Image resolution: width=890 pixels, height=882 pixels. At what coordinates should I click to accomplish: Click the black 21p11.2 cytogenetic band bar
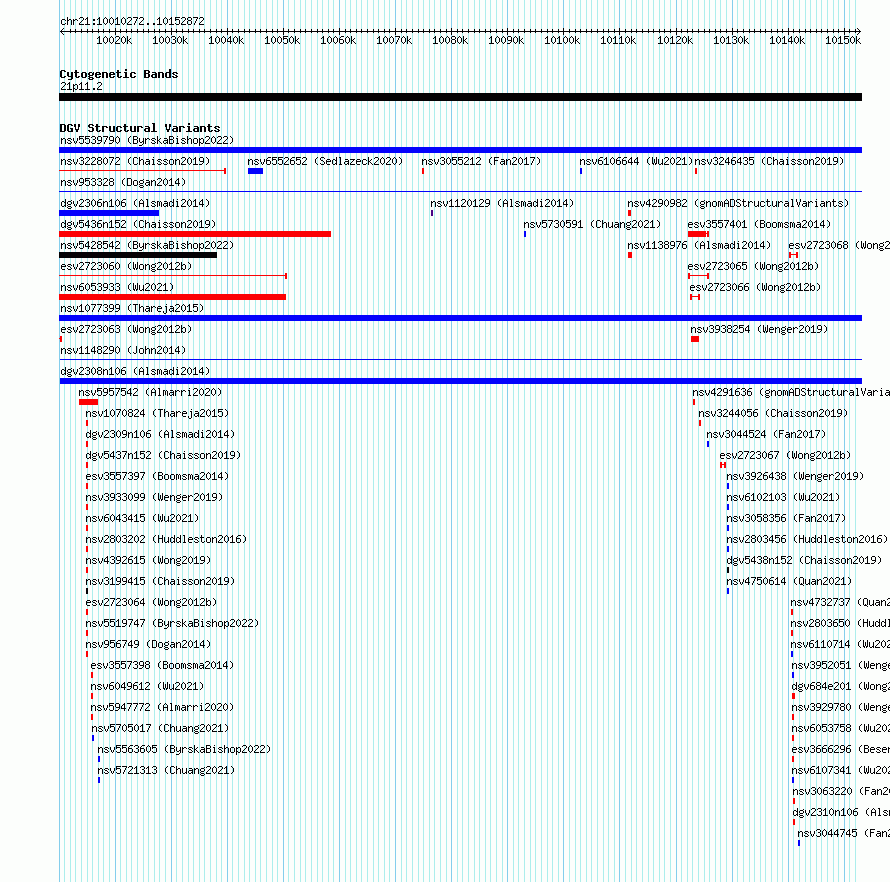click(x=460, y=97)
